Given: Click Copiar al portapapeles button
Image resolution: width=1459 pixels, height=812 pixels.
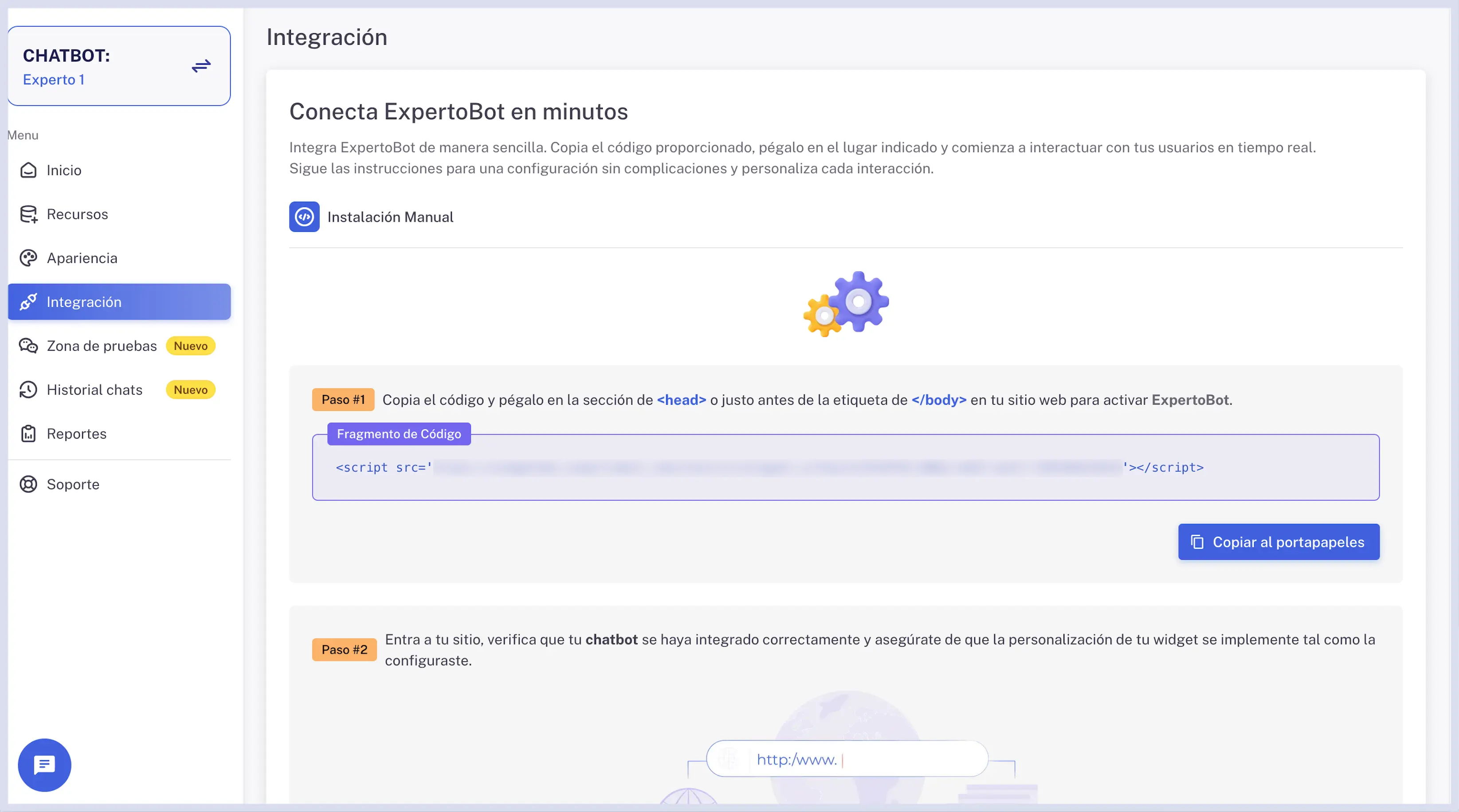Looking at the screenshot, I should click(x=1279, y=542).
